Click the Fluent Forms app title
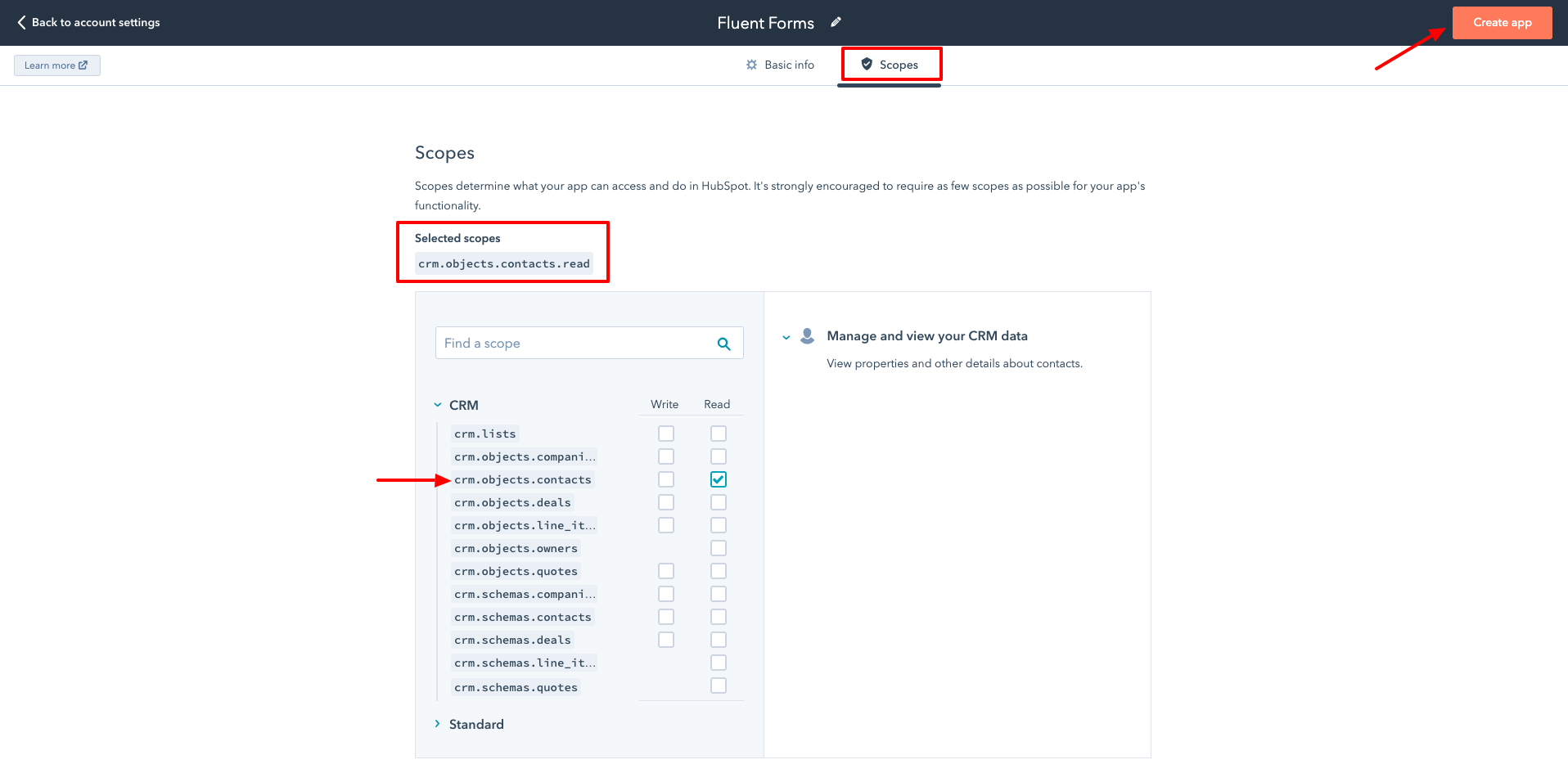This screenshot has width=1568, height=782. [x=766, y=23]
